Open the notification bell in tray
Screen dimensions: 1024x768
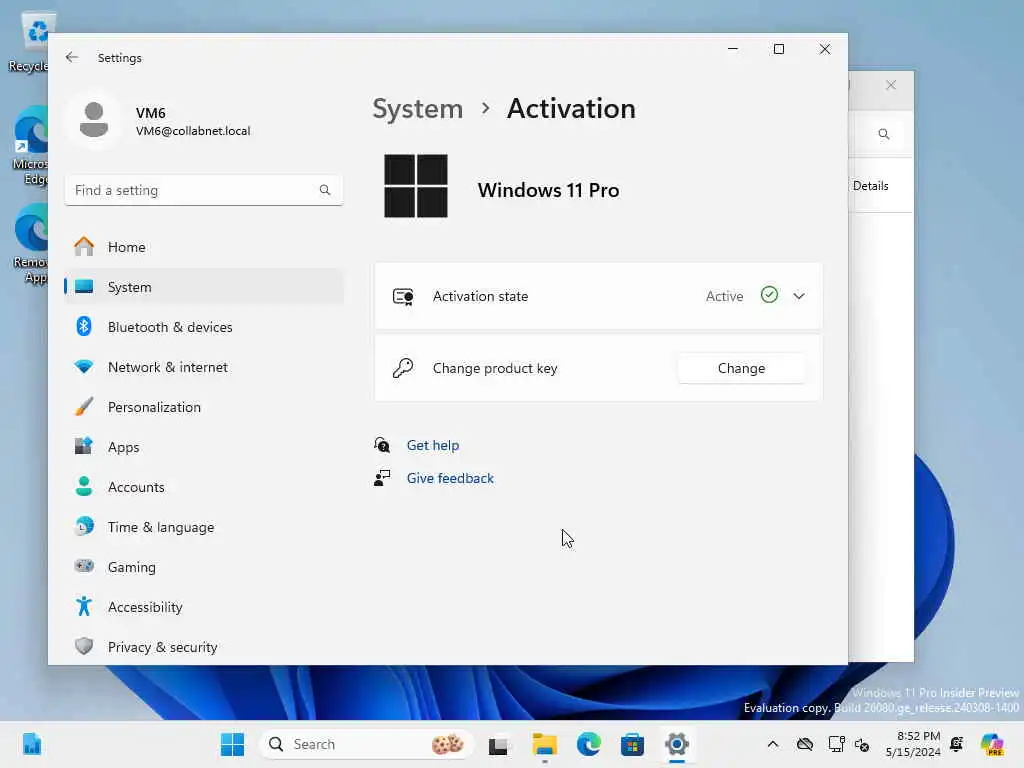click(x=957, y=744)
